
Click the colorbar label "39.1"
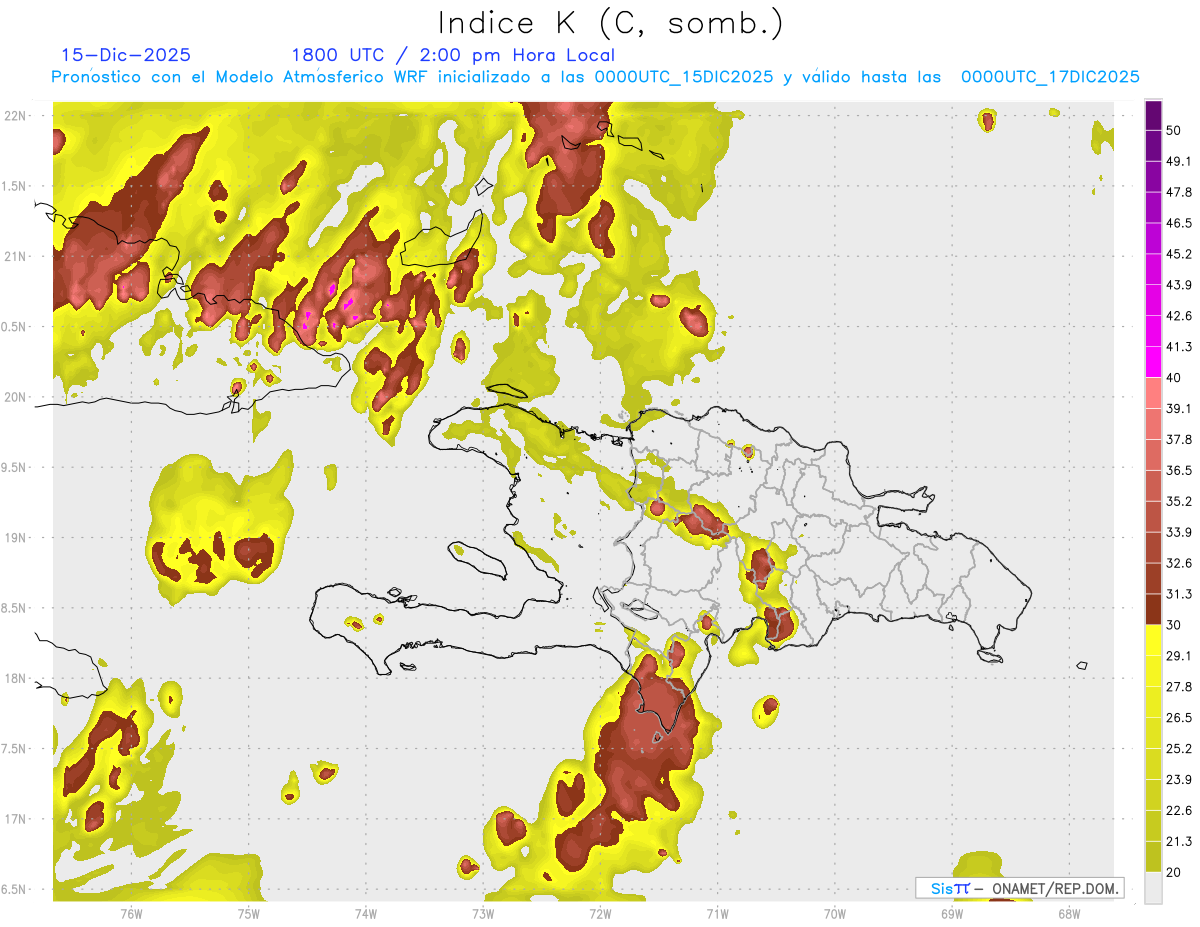pos(1179,408)
